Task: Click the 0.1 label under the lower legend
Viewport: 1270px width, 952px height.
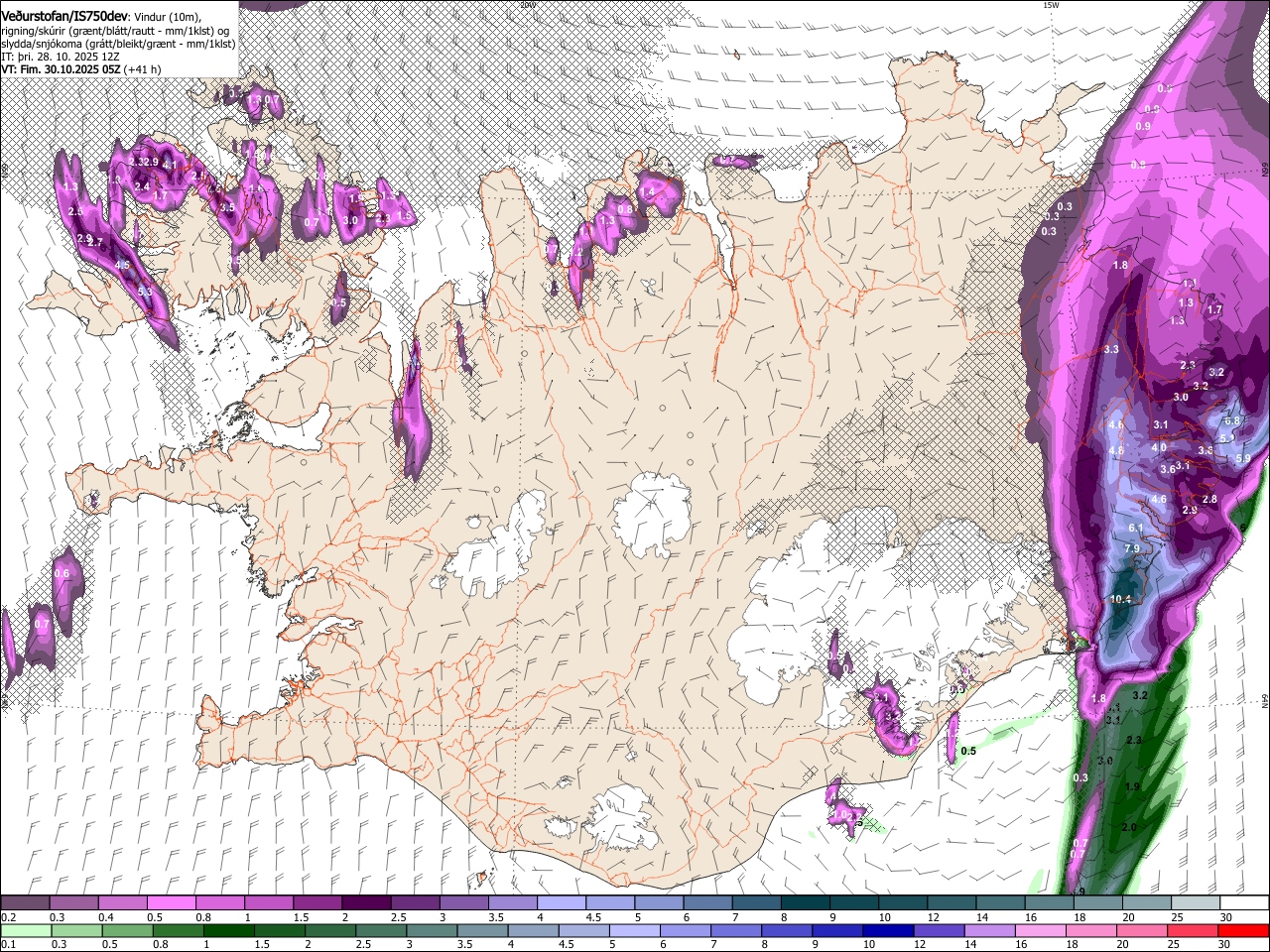Action: pyautogui.click(x=7, y=944)
